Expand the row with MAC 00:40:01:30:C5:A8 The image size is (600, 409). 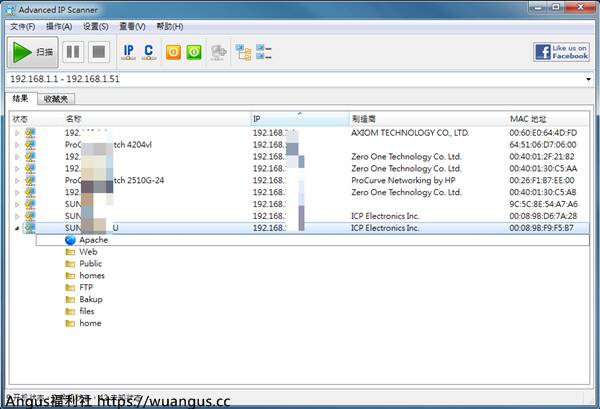click(x=16, y=192)
